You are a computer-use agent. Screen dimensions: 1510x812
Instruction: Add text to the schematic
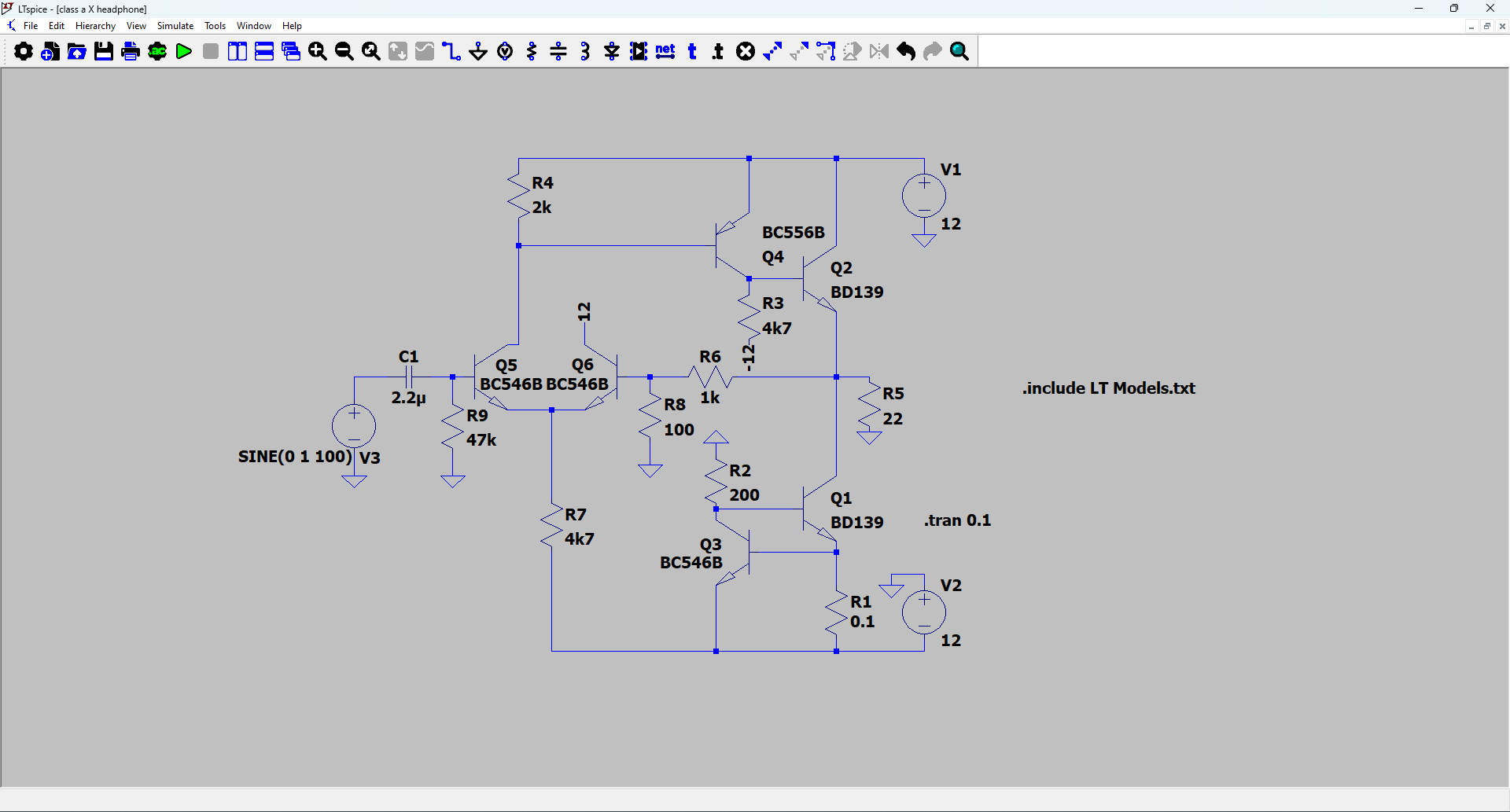692,52
